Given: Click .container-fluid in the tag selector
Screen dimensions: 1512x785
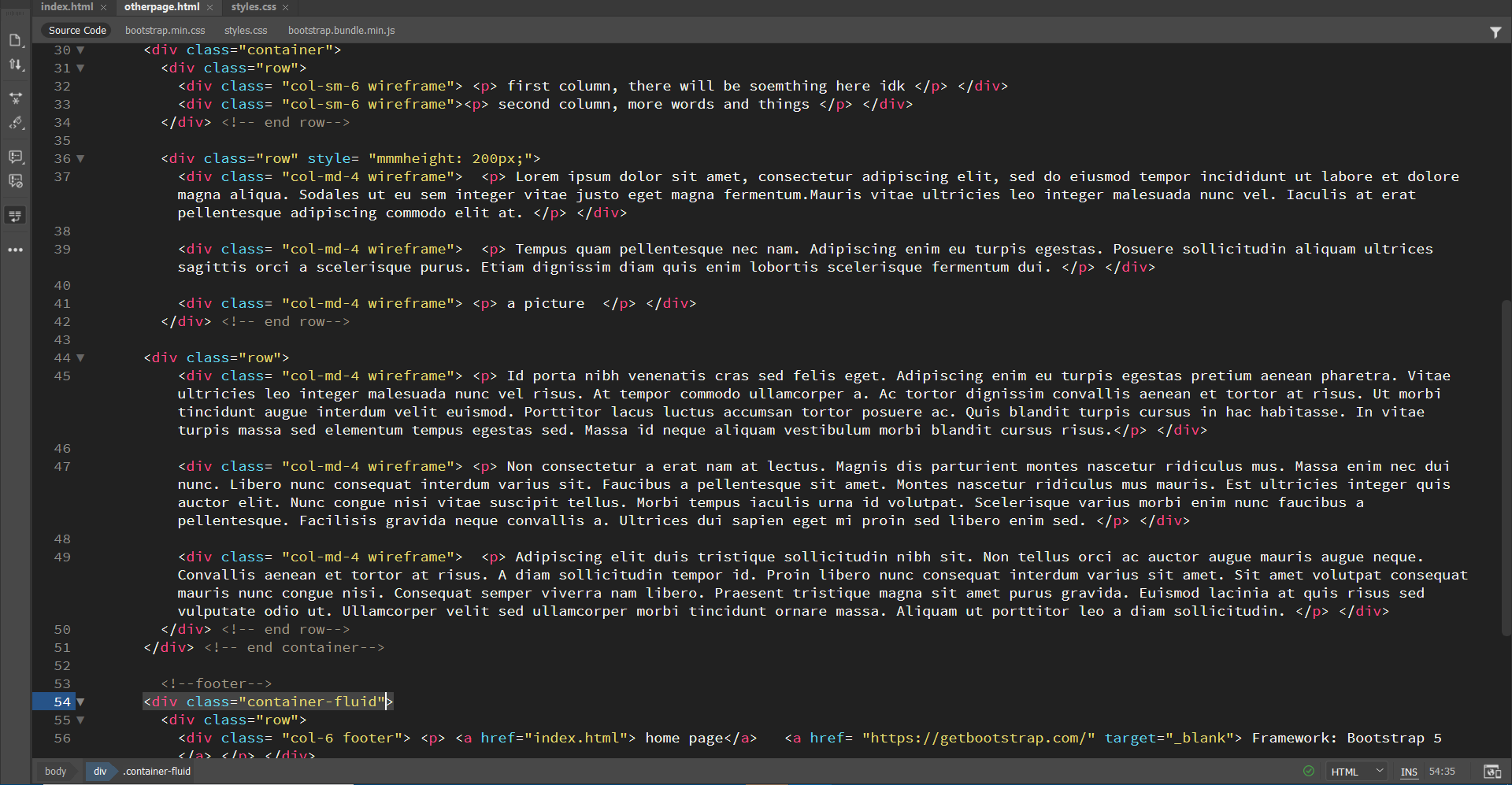Looking at the screenshot, I should point(157,772).
